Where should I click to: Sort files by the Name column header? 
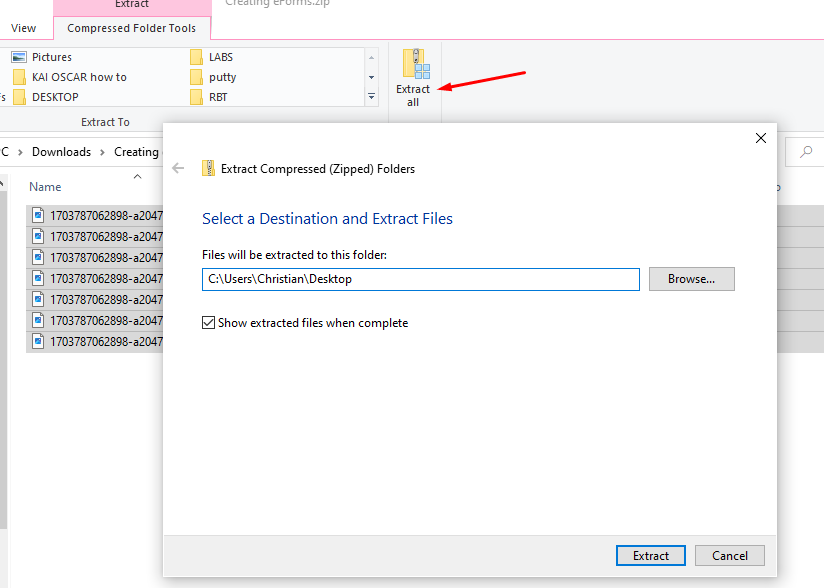click(45, 187)
